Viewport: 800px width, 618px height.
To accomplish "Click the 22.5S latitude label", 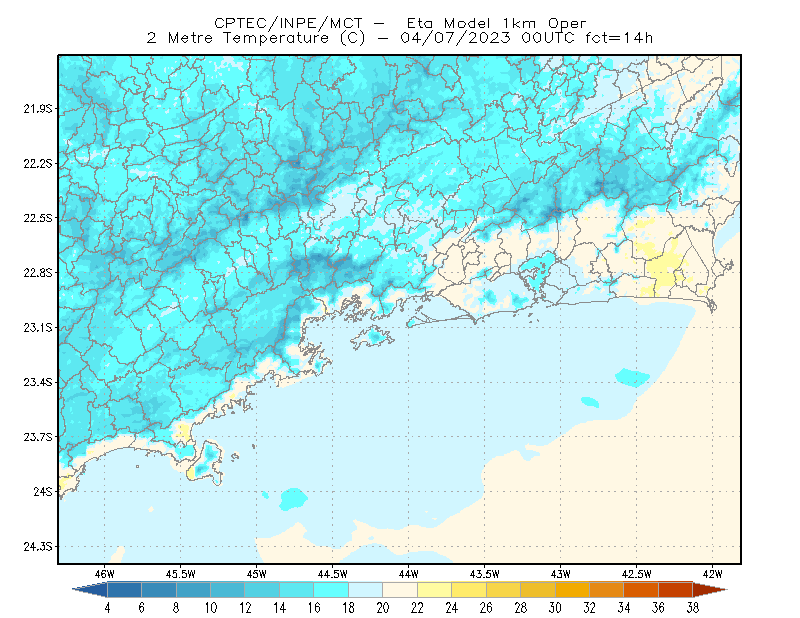I will (38, 218).
